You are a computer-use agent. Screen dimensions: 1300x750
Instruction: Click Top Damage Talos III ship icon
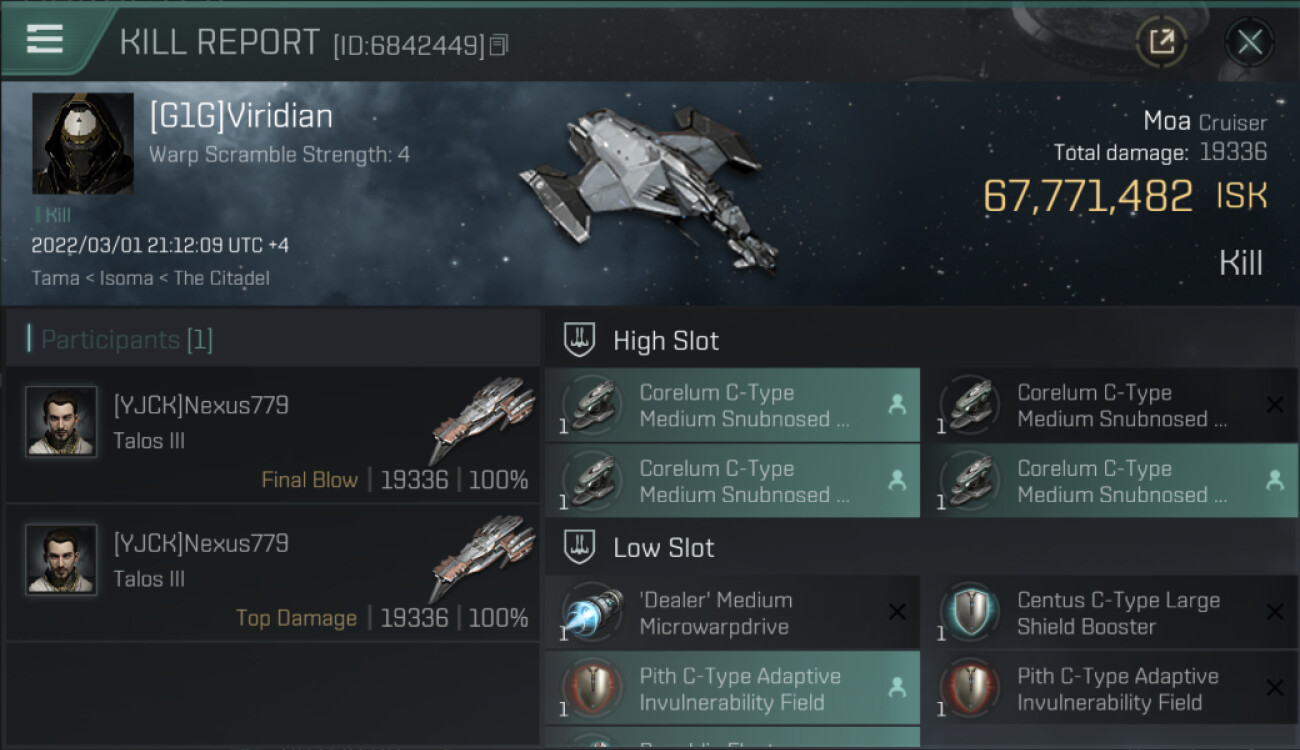coord(482,558)
